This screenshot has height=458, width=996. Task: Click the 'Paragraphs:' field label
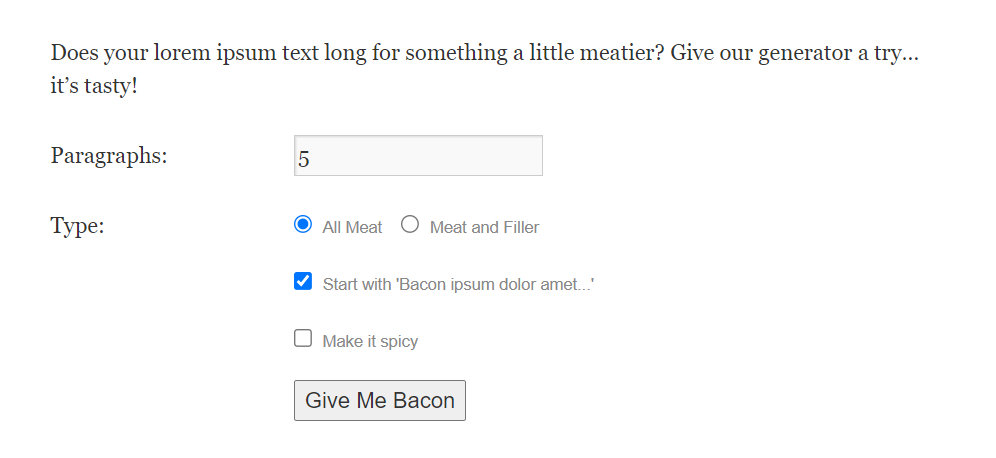point(109,156)
